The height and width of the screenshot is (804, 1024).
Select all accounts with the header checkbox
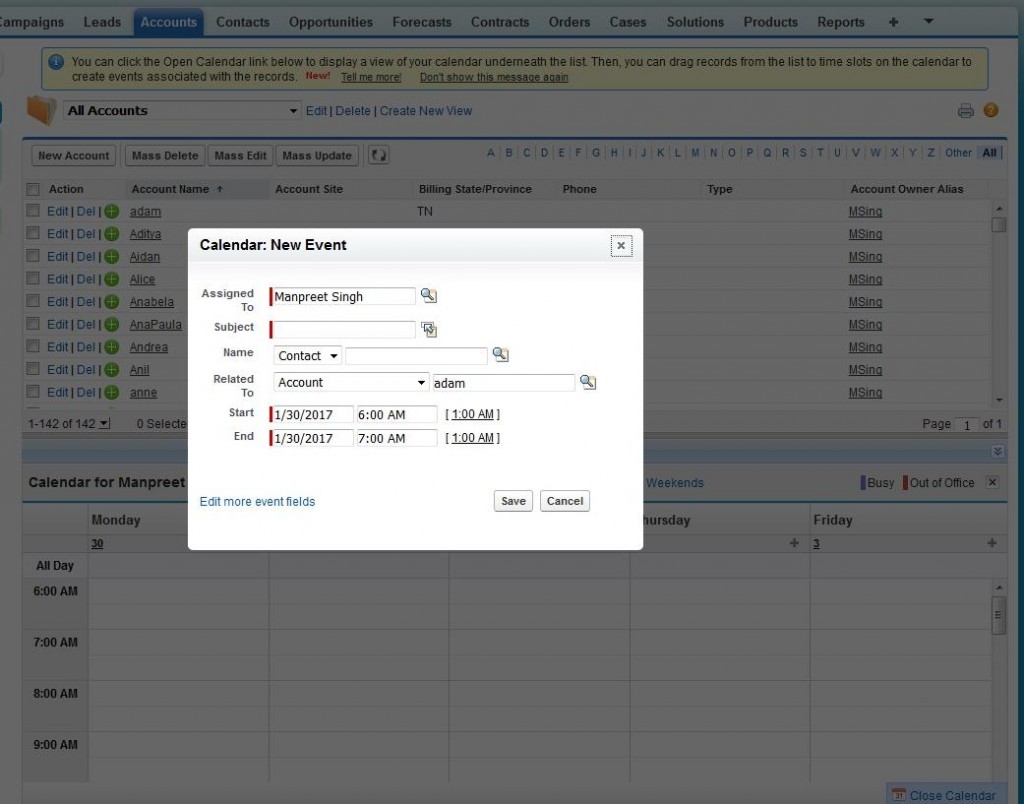pyautogui.click(x=33, y=189)
